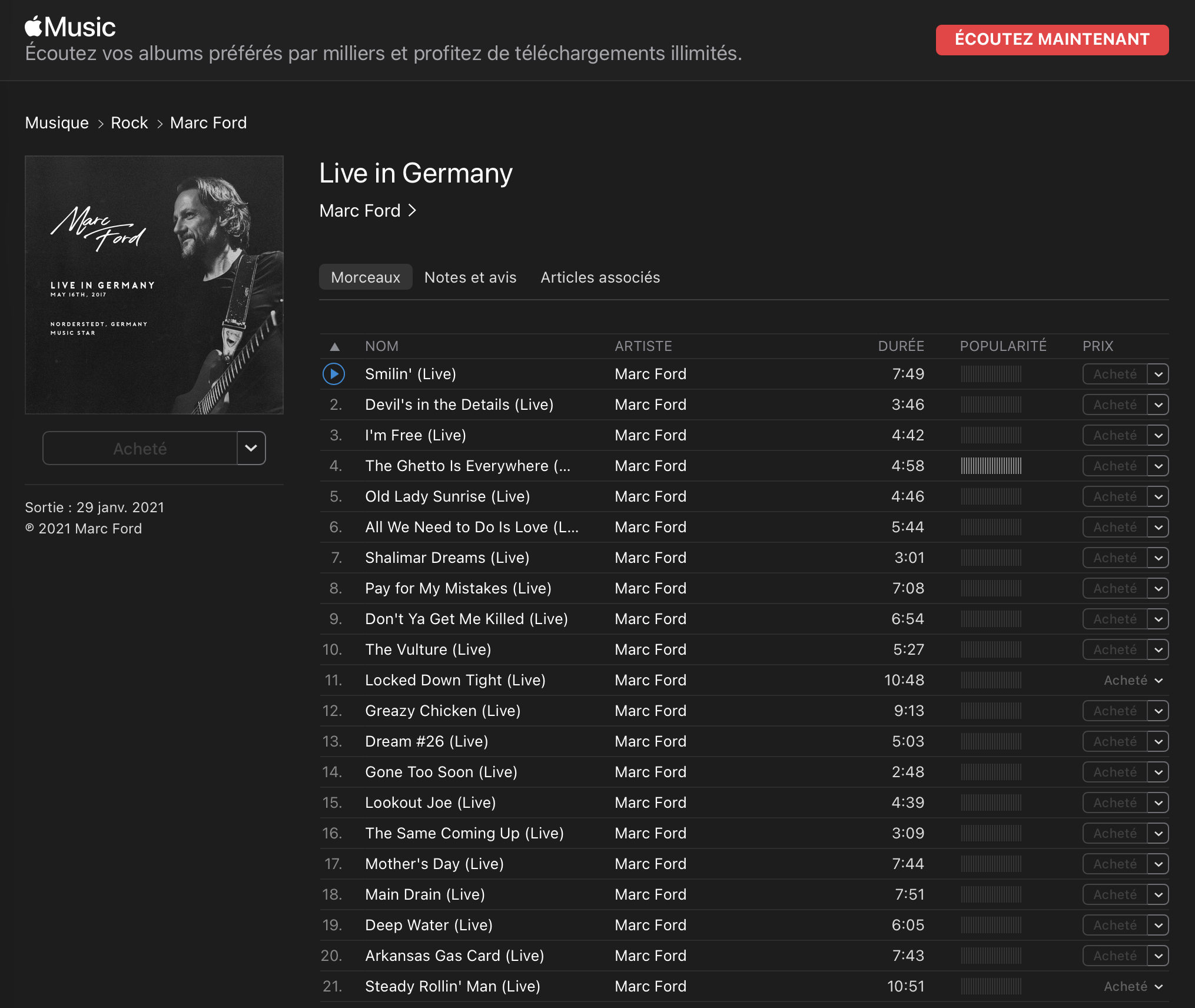Select track row Dream #26 (Live)
This screenshot has height=1008, width=1195.
point(744,741)
